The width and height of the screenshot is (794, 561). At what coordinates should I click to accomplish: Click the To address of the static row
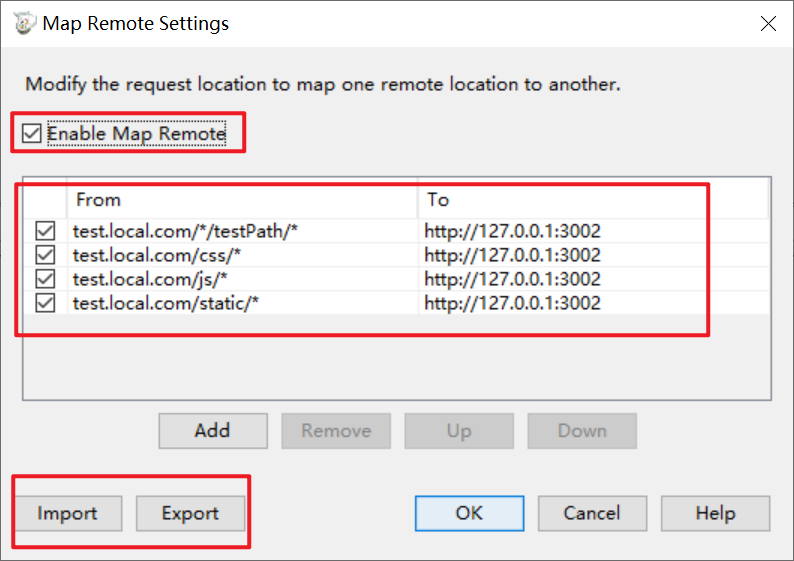click(x=512, y=303)
